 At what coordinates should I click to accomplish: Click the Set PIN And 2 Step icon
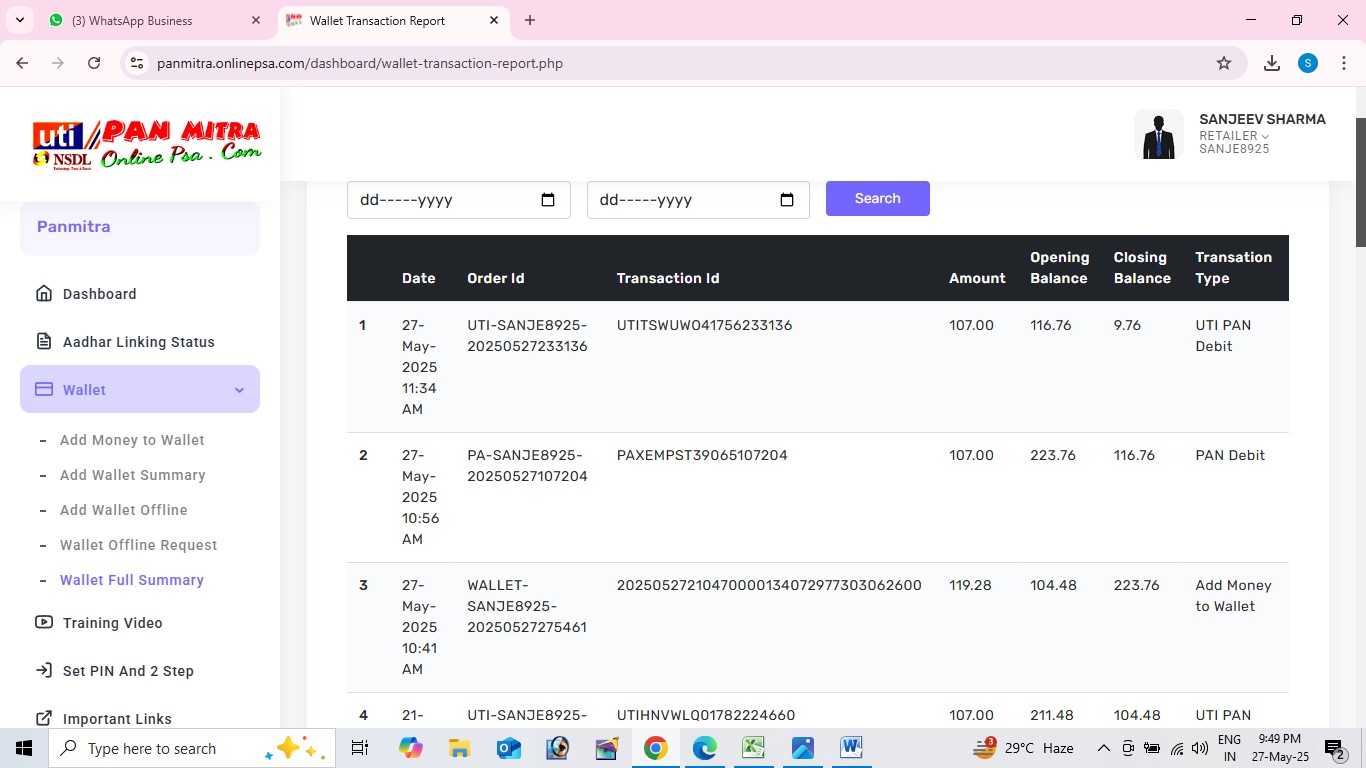(44, 671)
